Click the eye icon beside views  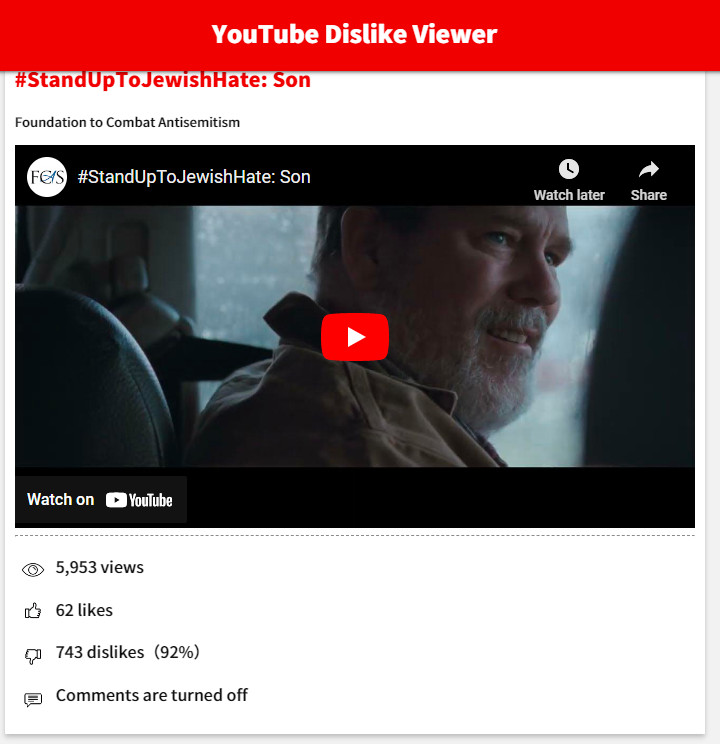tap(33, 569)
